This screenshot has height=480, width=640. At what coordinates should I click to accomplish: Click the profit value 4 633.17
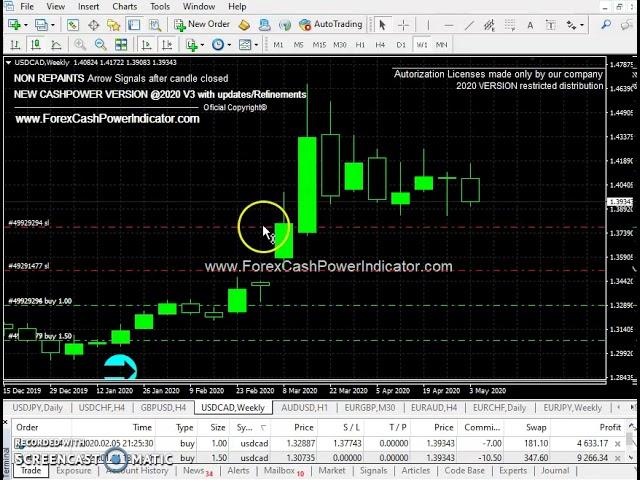tap(593, 443)
